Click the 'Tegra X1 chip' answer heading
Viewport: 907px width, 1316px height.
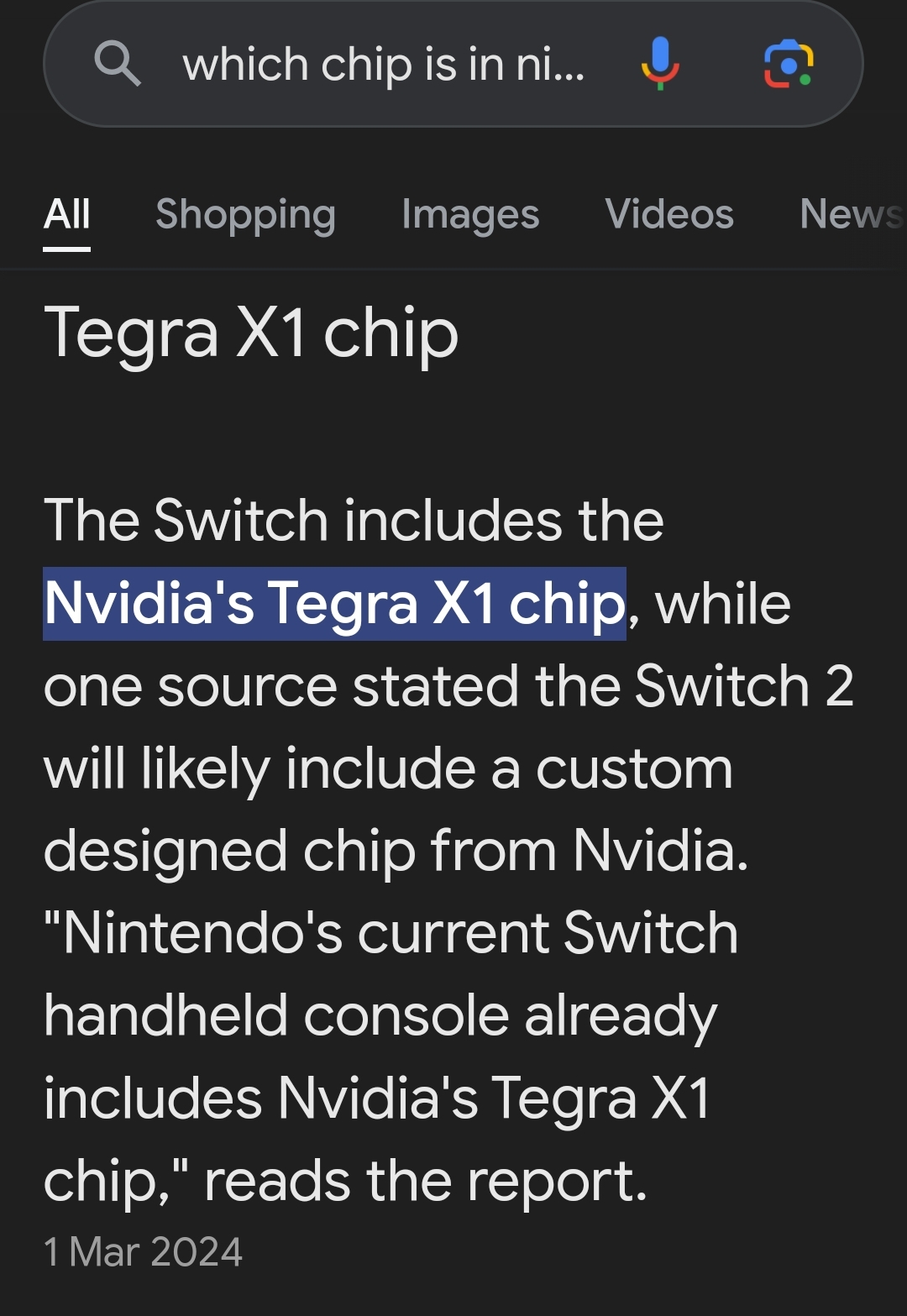click(251, 333)
